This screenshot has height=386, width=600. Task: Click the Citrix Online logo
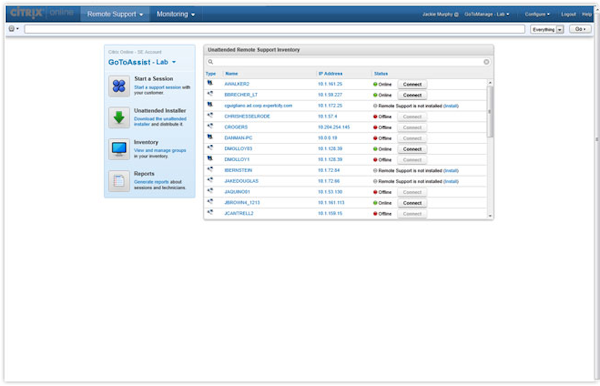[x=42, y=13]
